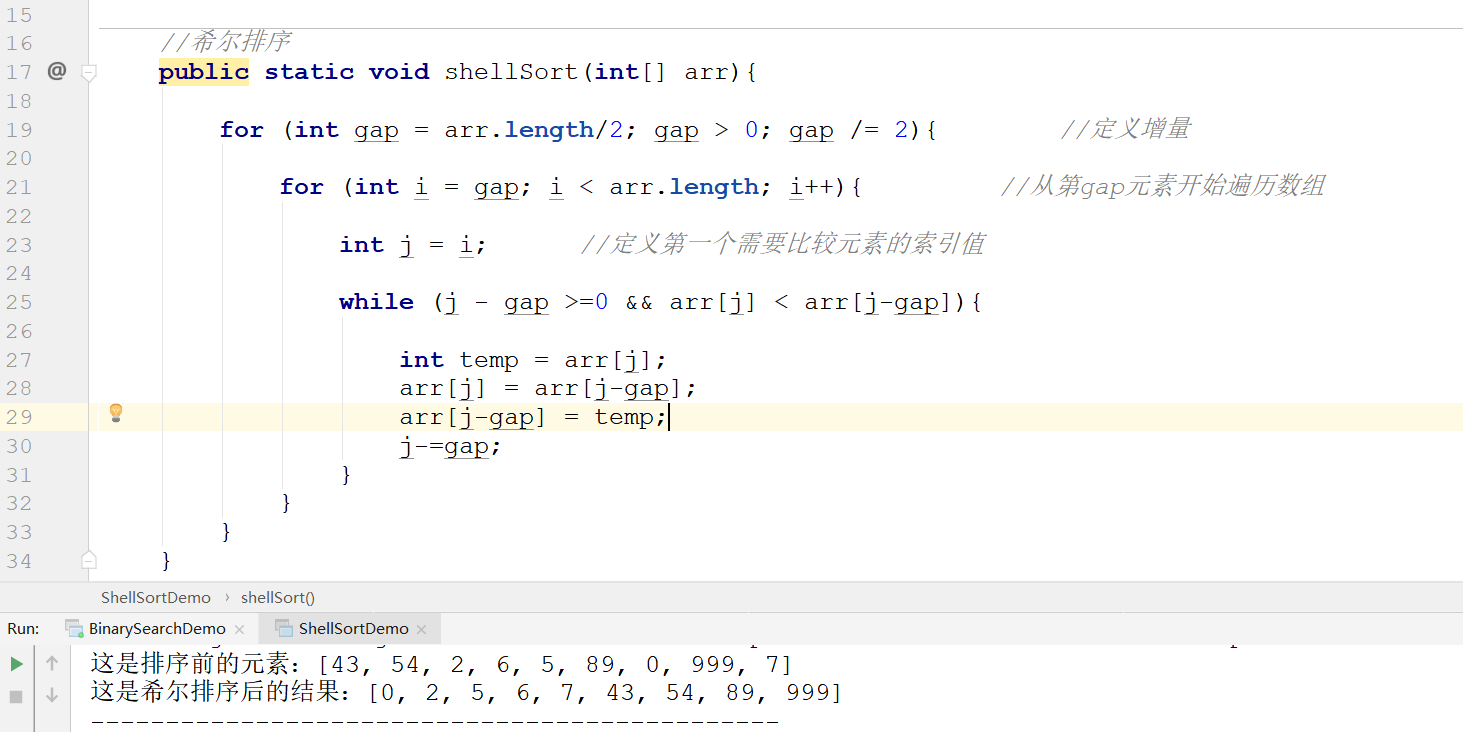Click the down arrow in the Run panel
1463x732 pixels.
(52, 695)
